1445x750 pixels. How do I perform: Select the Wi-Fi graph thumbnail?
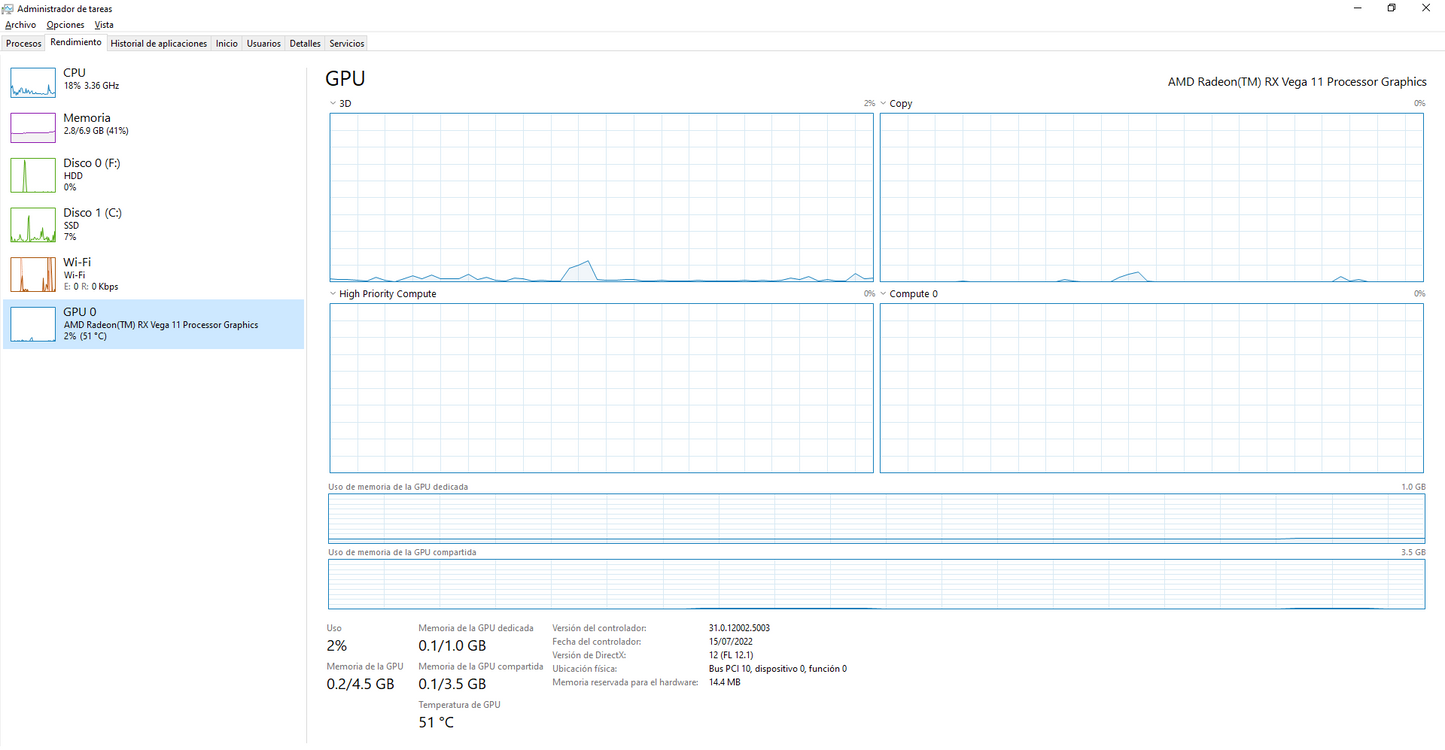pos(32,274)
